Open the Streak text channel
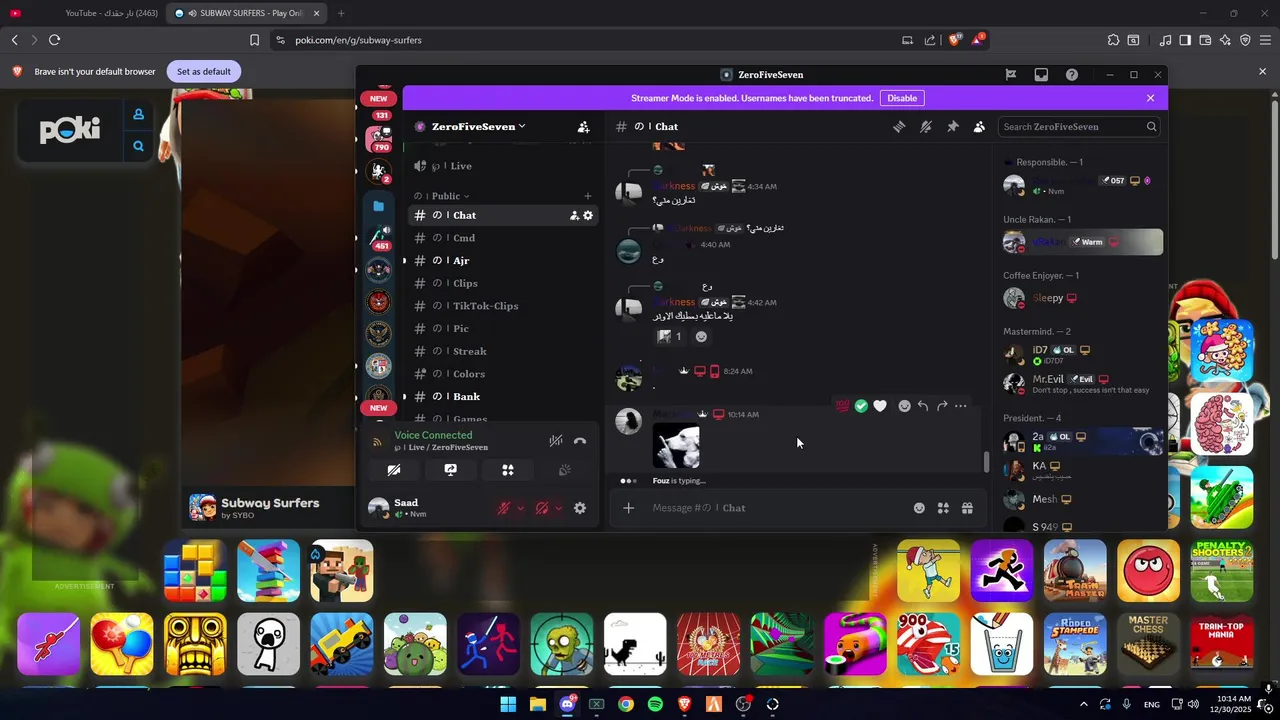 pyautogui.click(x=504, y=351)
